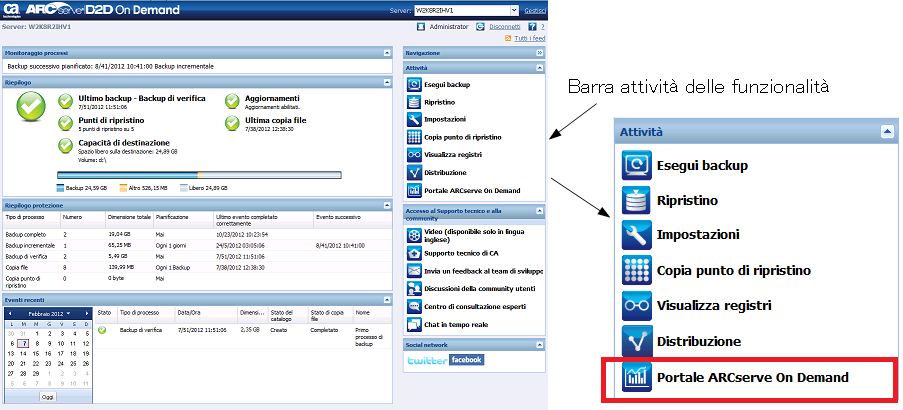Open Discussioni della community utenti icon
The height and width of the screenshot is (410, 903).
point(414,288)
